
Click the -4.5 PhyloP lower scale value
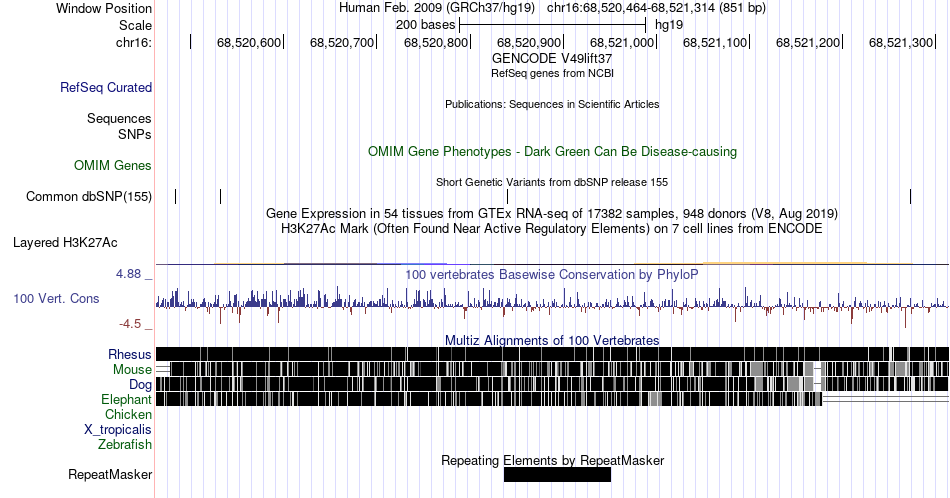click(x=130, y=324)
